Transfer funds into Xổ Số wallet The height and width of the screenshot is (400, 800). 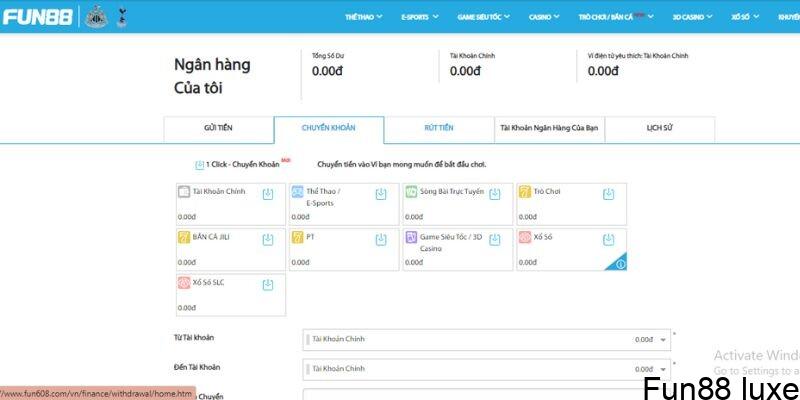[x=608, y=240]
